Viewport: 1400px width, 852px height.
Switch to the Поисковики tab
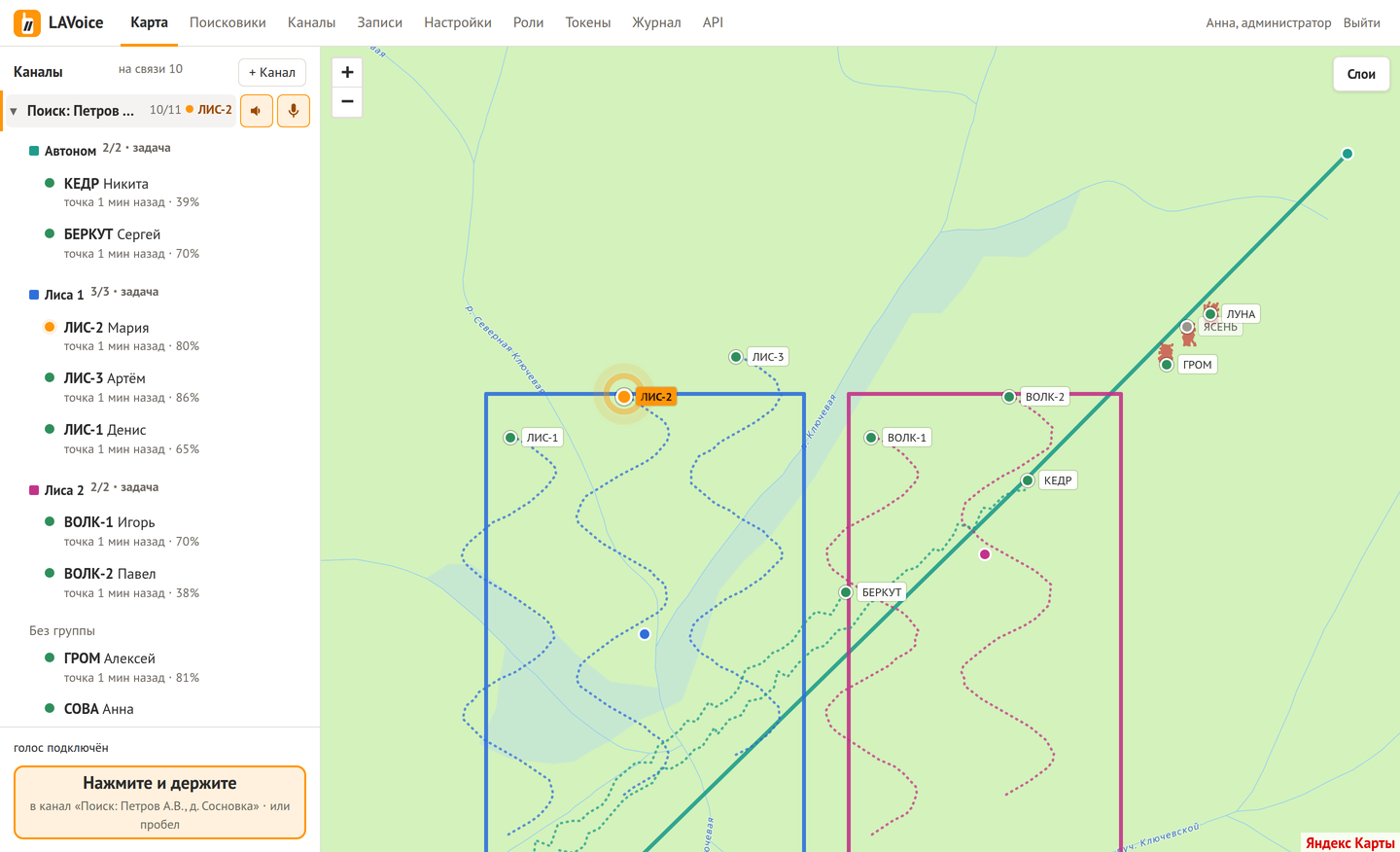pyautogui.click(x=227, y=22)
